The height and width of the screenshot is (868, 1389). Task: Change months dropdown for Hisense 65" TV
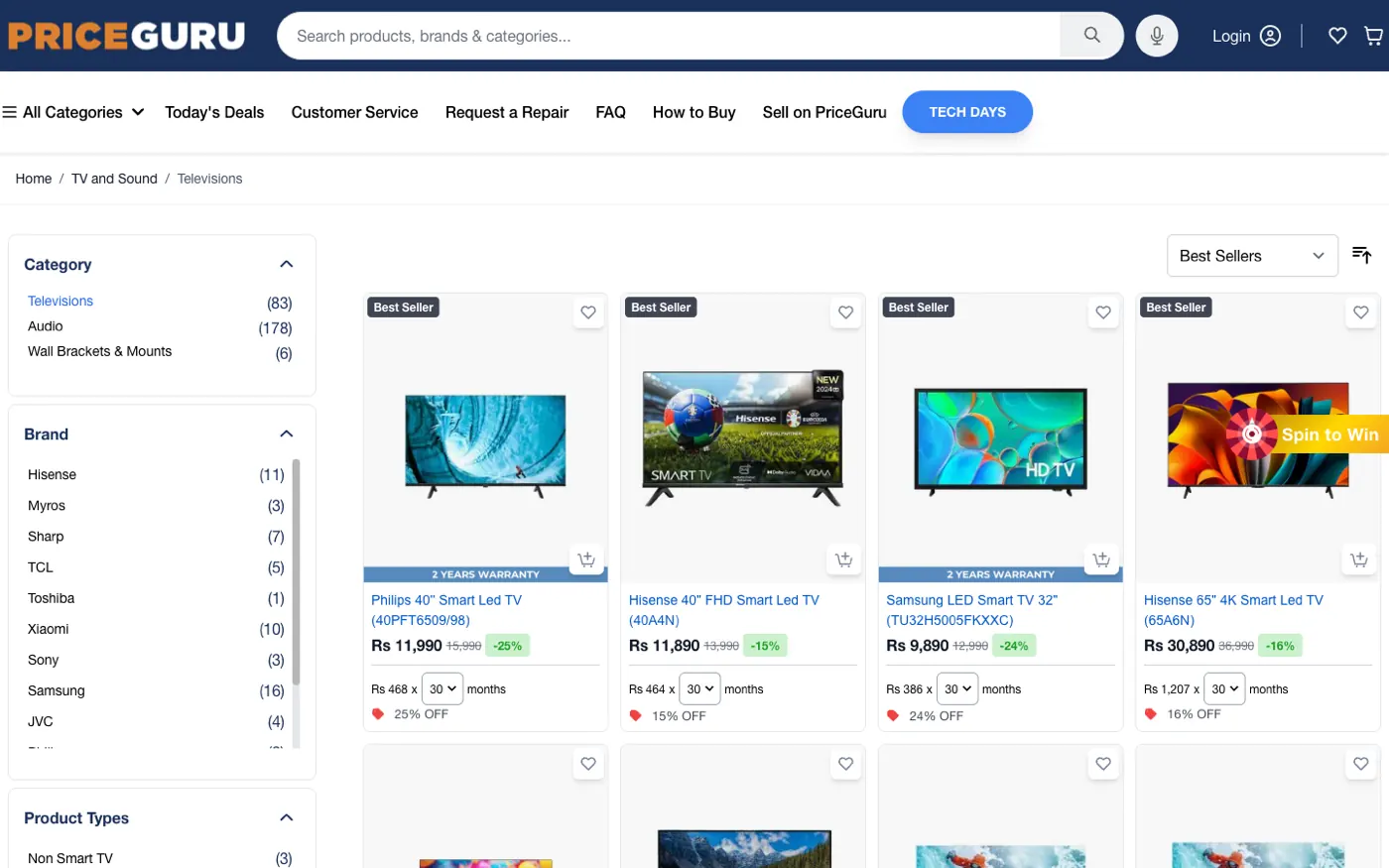coord(1224,688)
